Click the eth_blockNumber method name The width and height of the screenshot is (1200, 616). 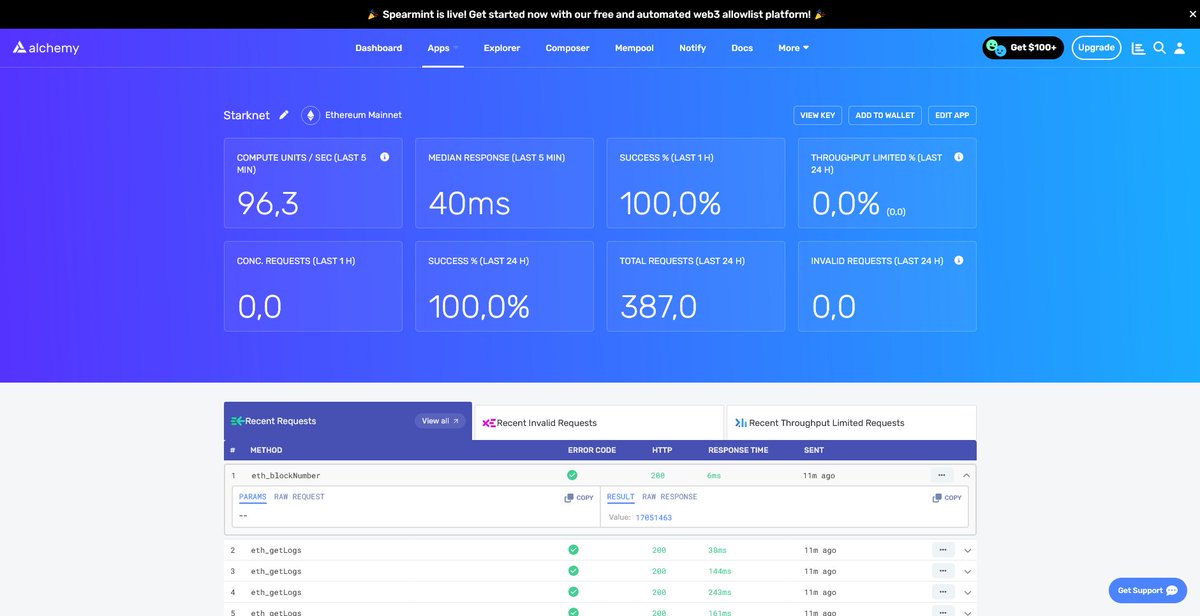[286, 475]
